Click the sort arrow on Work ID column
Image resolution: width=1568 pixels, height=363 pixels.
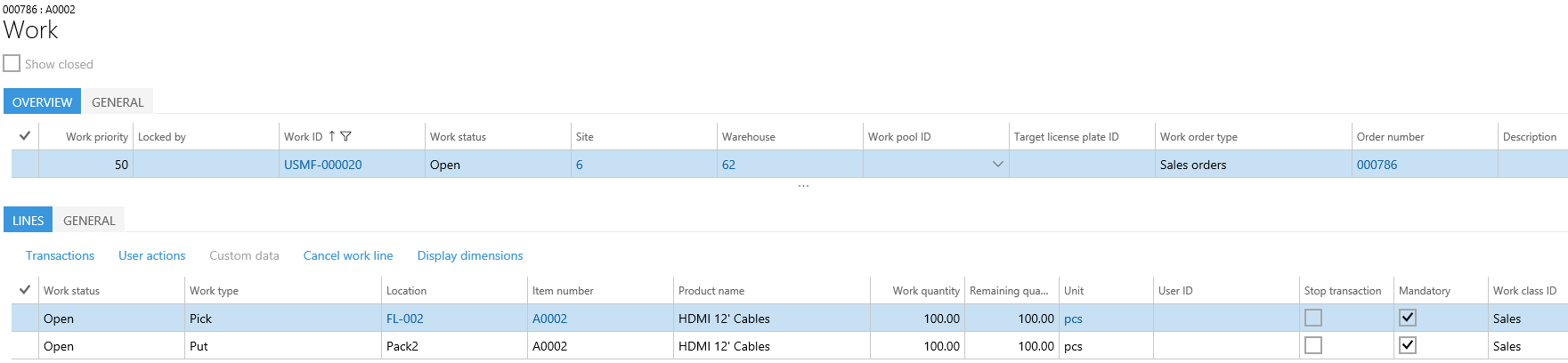[332, 136]
